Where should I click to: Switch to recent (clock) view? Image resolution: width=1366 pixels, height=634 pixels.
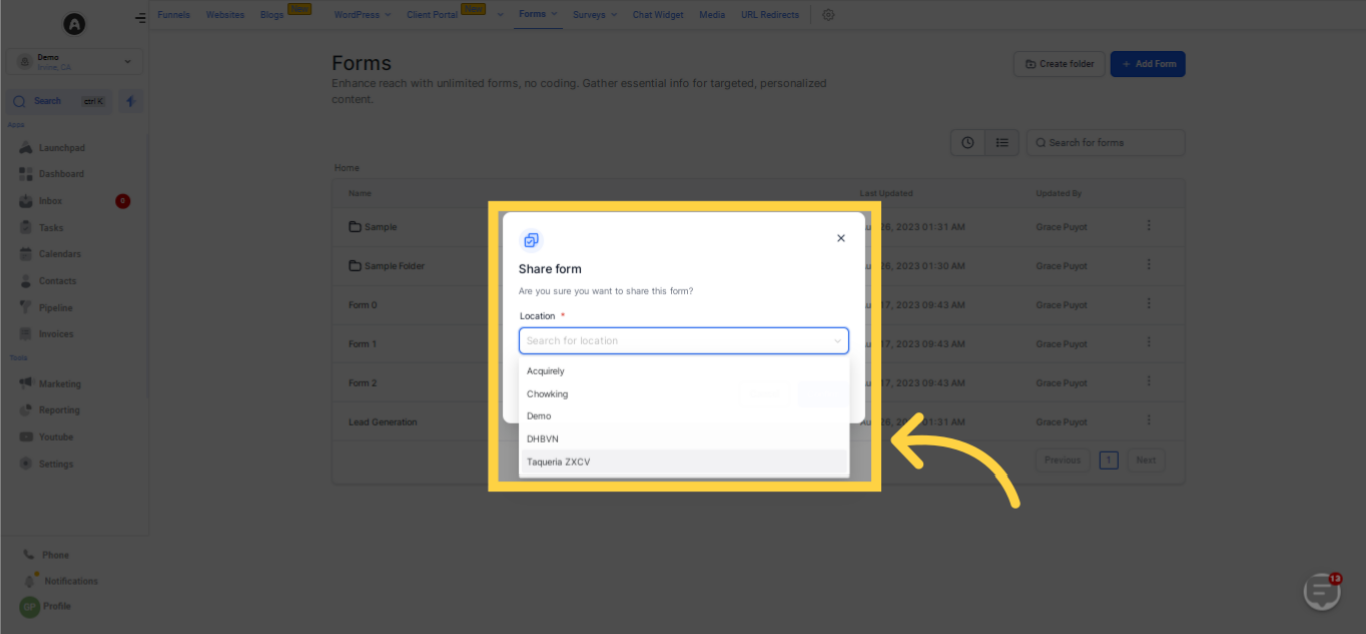click(x=968, y=143)
